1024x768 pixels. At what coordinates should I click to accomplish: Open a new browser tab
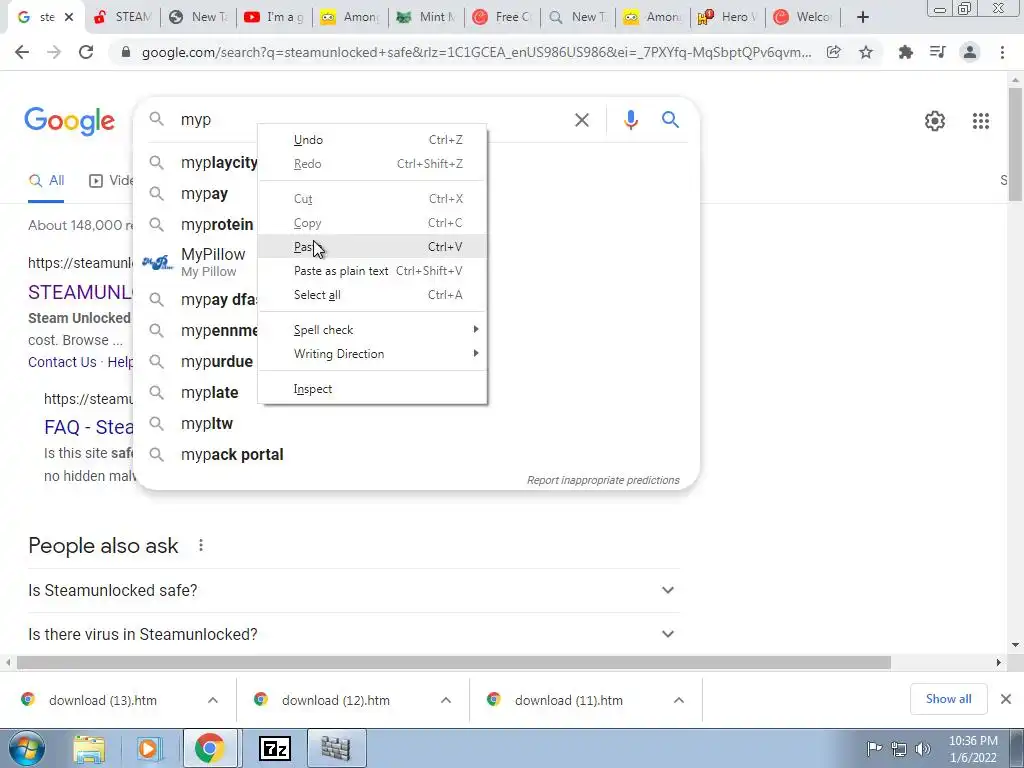tap(863, 18)
